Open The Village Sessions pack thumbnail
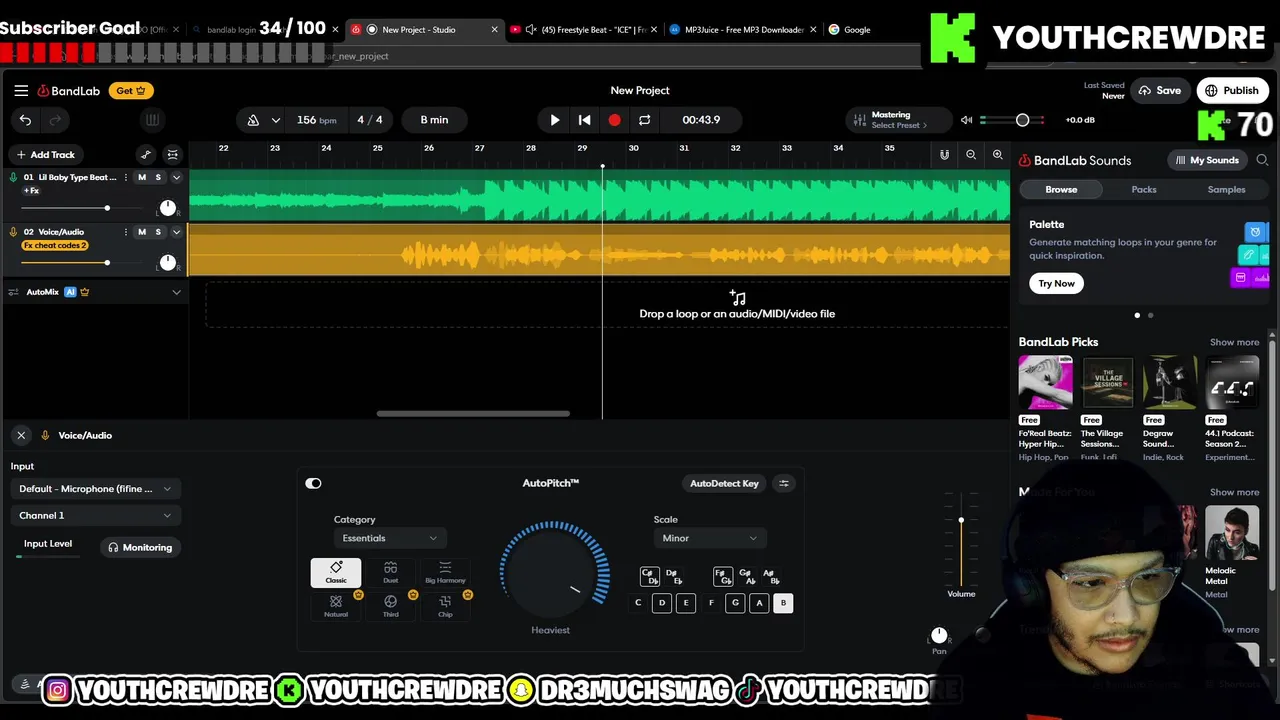The height and width of the screenshot is (720, 1280). 1107,382
